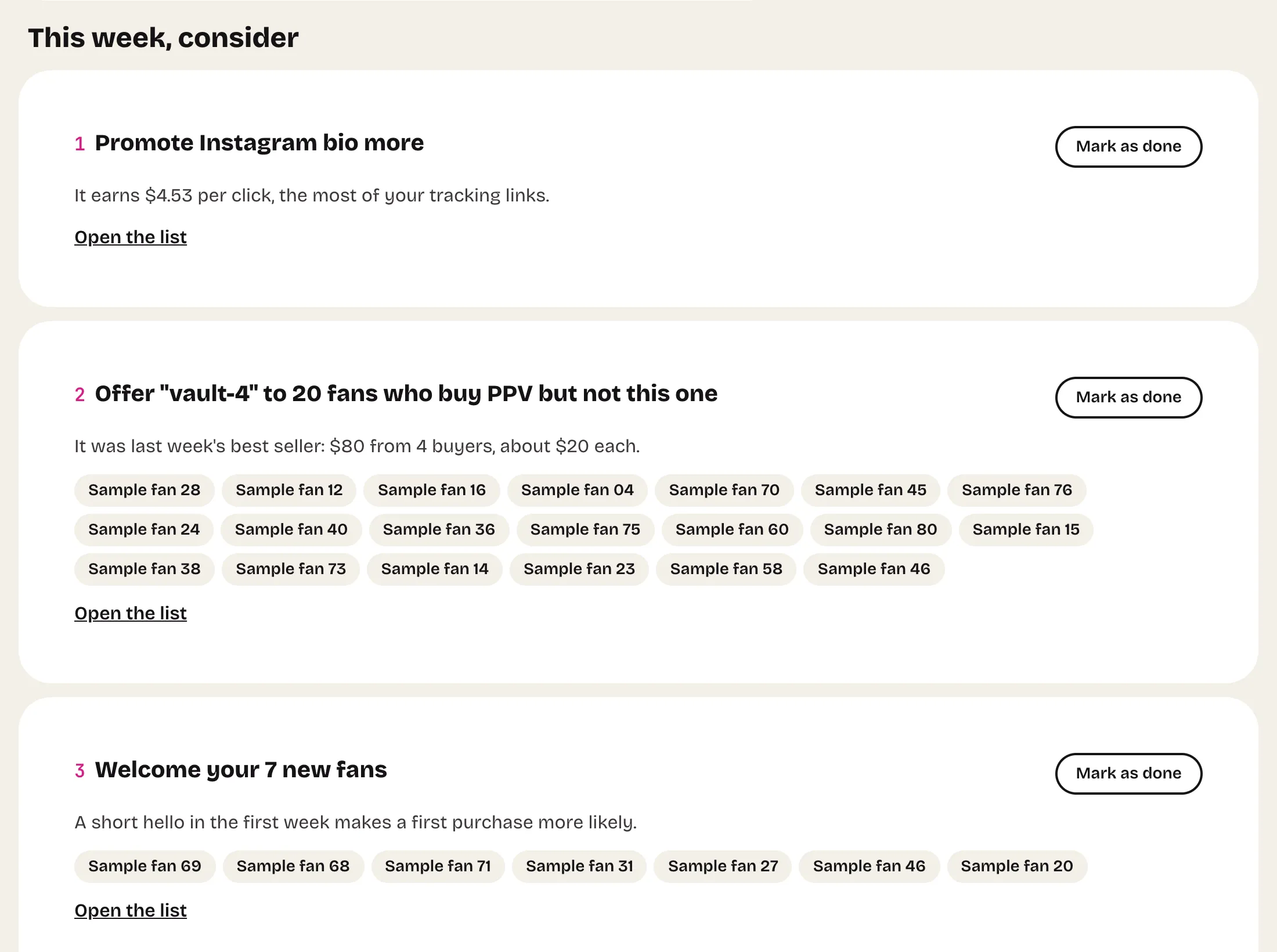Pick the Sample fan 31 chip

click(x=579, y=866)
